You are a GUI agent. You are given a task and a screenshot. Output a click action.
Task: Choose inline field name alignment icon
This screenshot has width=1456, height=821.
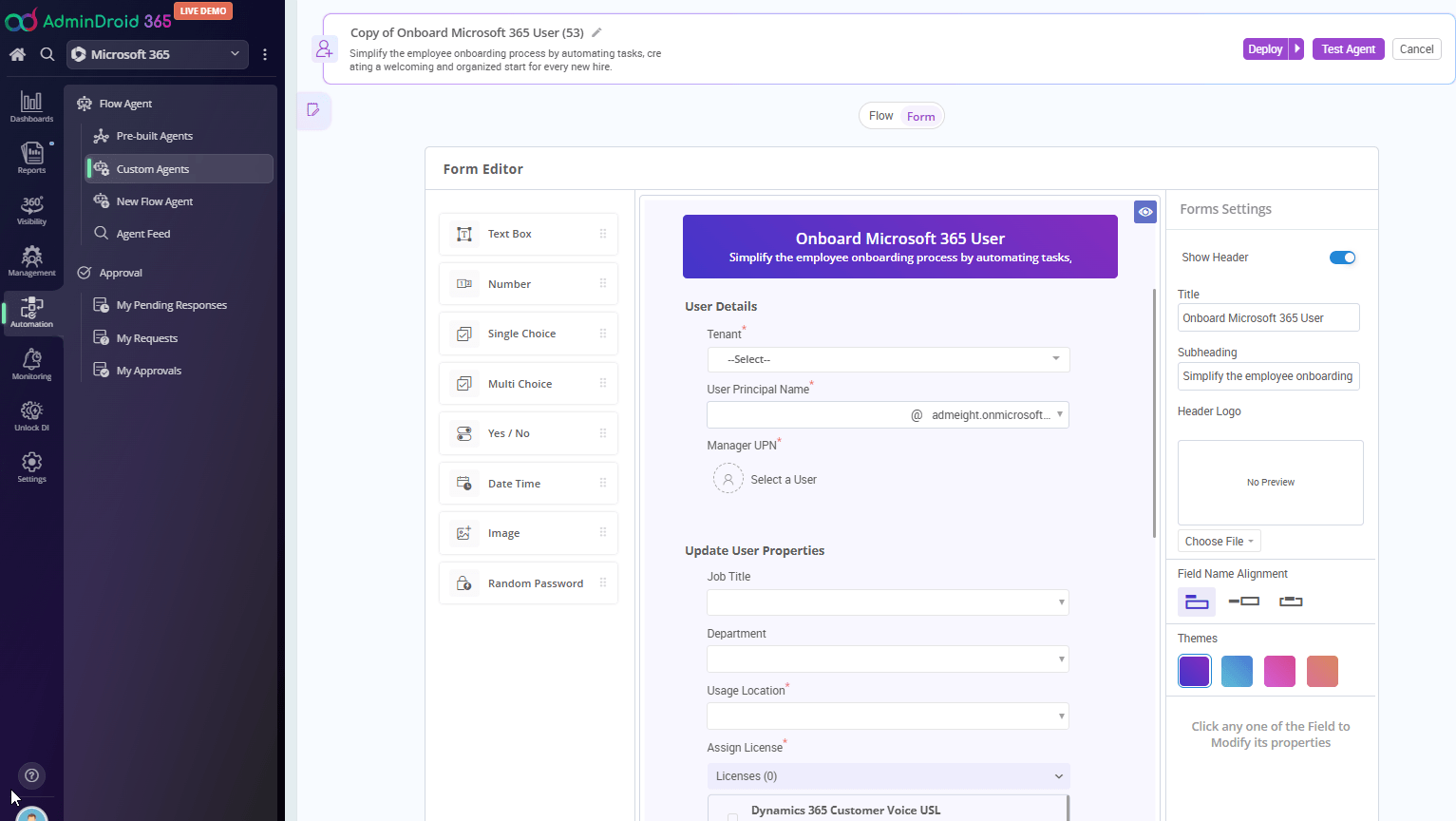point(1291,601)
